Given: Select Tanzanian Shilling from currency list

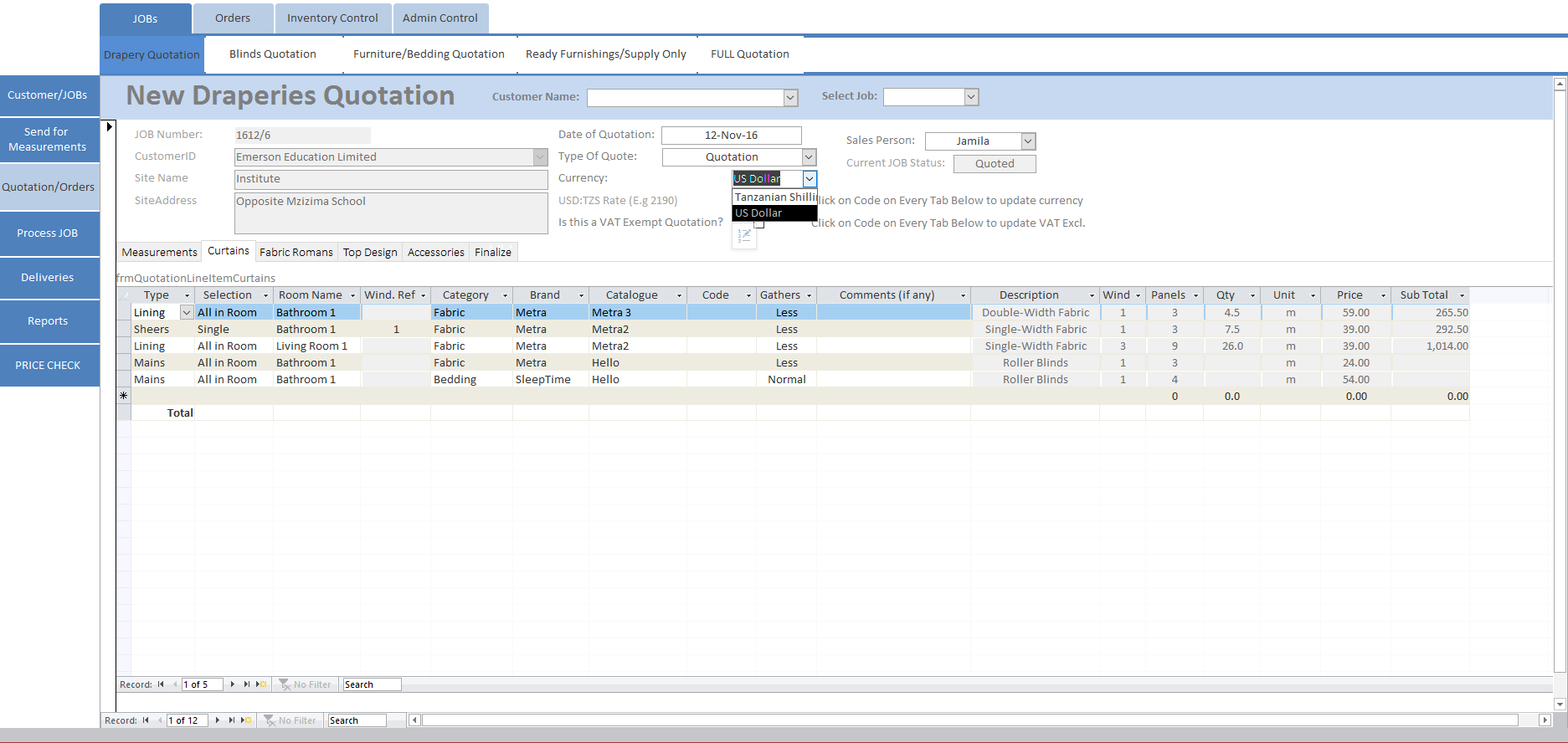Looking at the screenshot, I should click(774, 197).
